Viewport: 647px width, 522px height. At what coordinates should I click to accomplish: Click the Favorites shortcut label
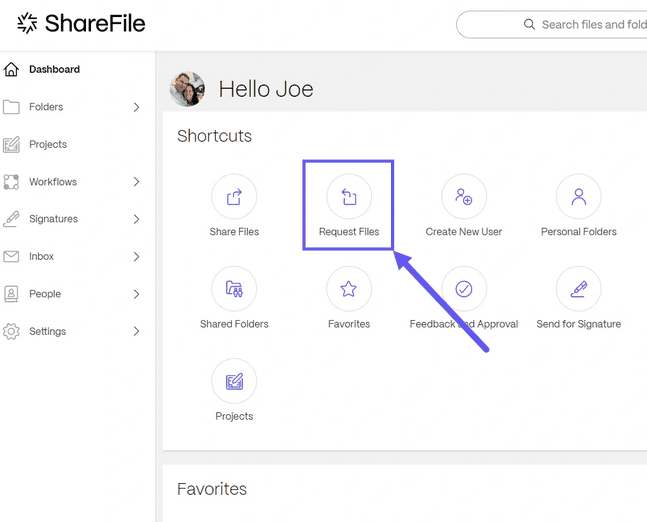(x=349, y=324)
